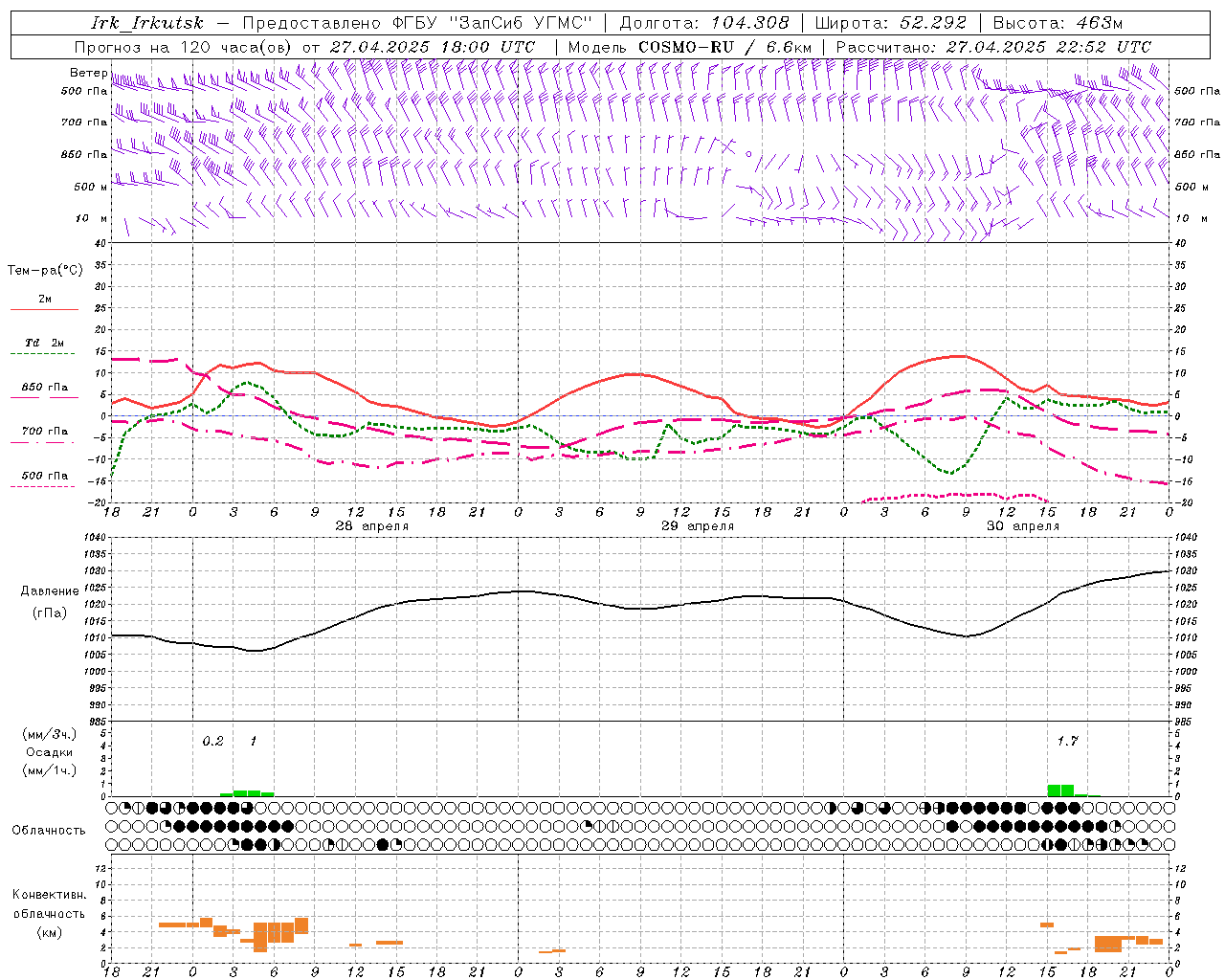Click the green precipitation bars under 1.7
This screenshot has height=980, width=1225.
[x=1067, y=791]
